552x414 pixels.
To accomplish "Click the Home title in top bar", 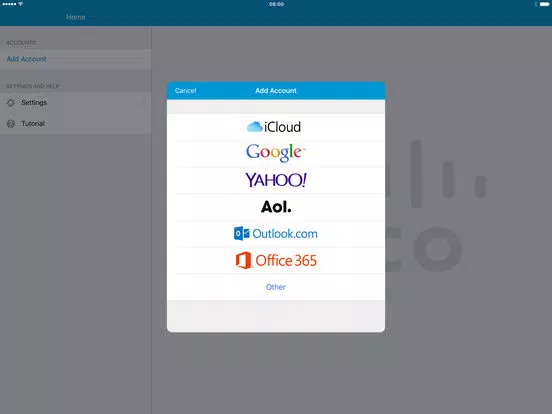I will click(x=76, y=17).
